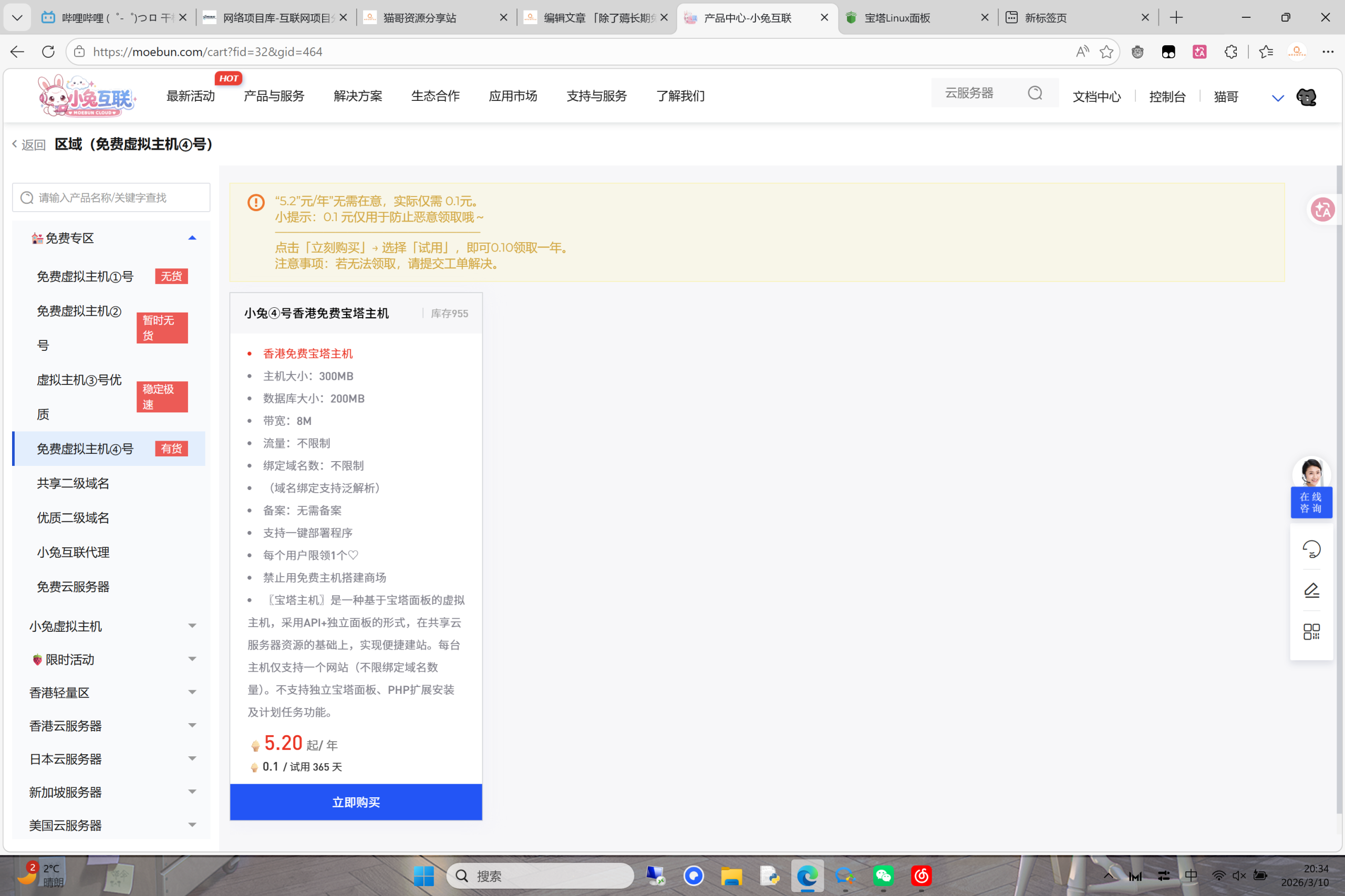Click the Edge browser taskbar icon

point(807,876)
